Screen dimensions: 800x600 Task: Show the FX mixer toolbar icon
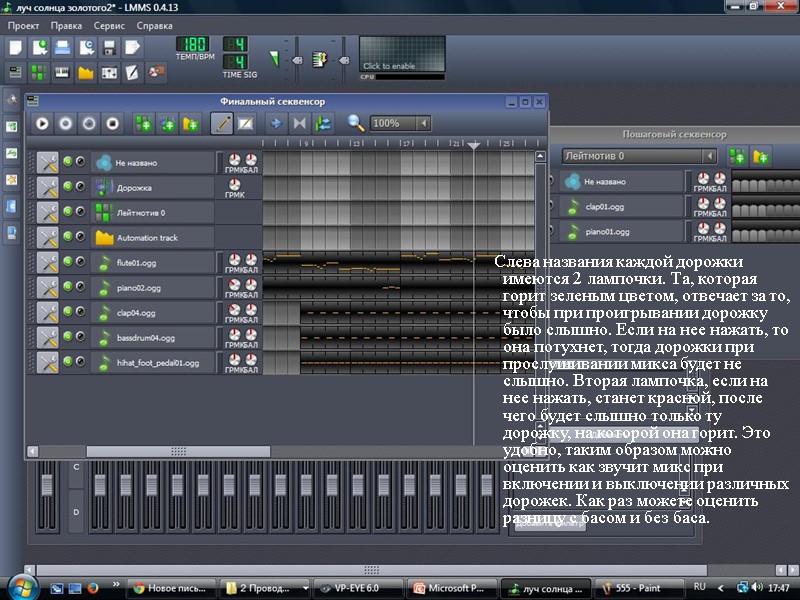pos(109,72)
